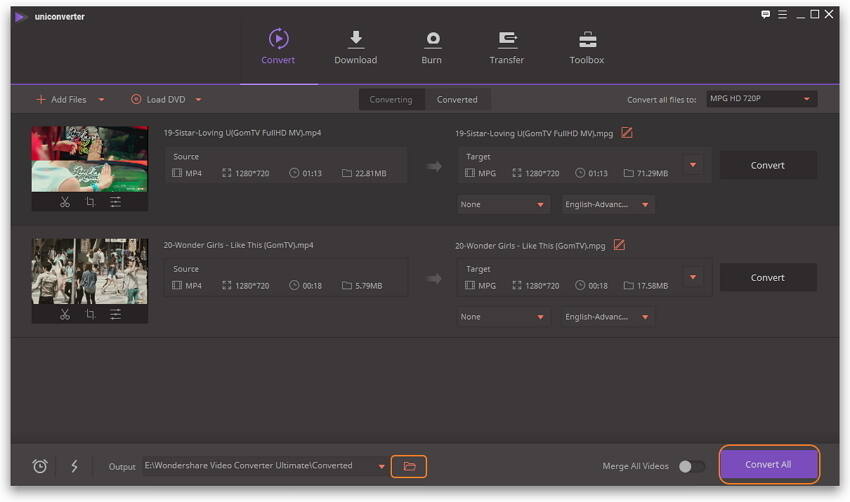This screenshot has width=850, height=502.
Task: Crop the Wonder Girls video
Action: click(x=90, y=314)
